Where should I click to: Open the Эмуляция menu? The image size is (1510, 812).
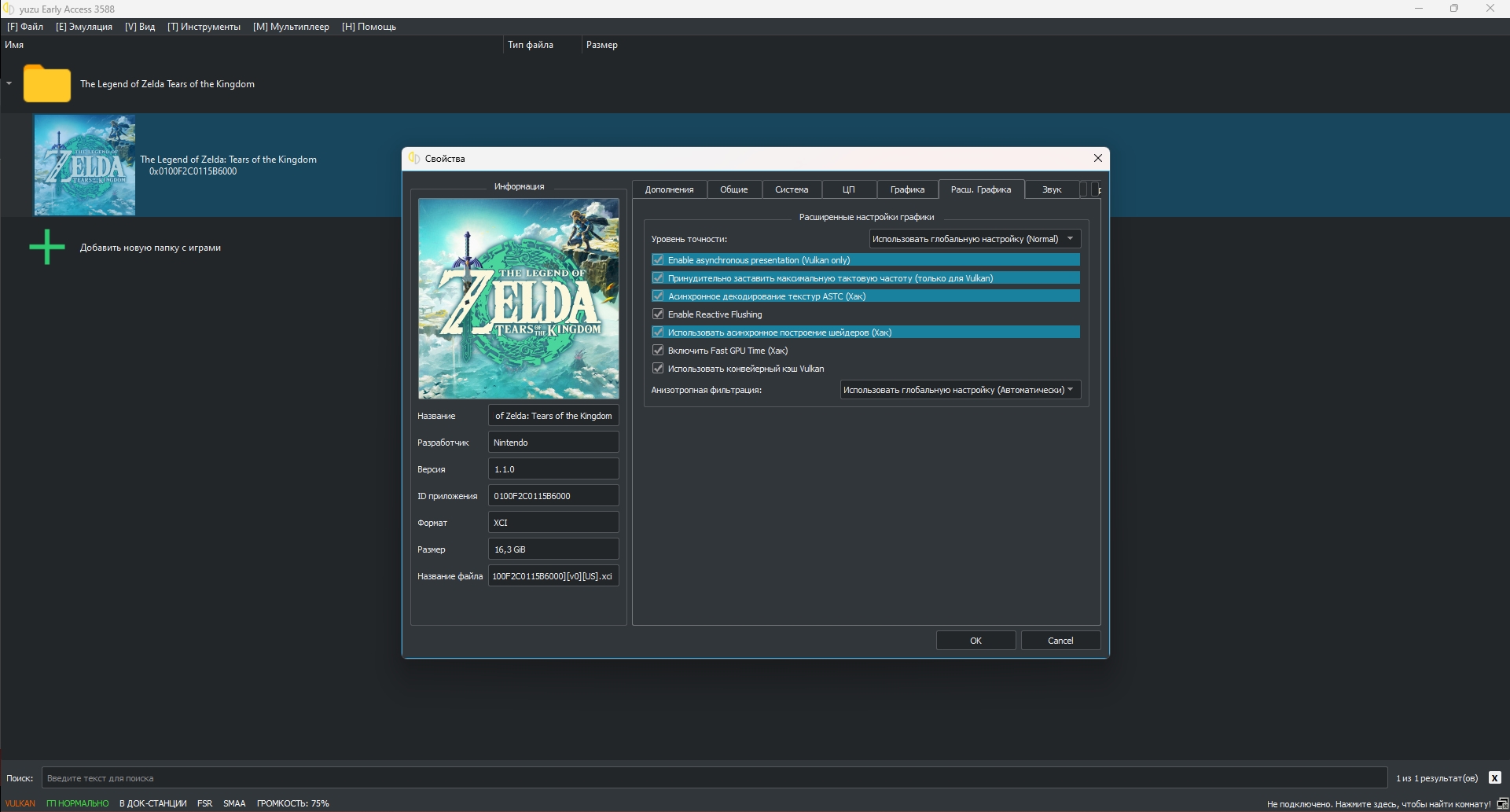84,26
